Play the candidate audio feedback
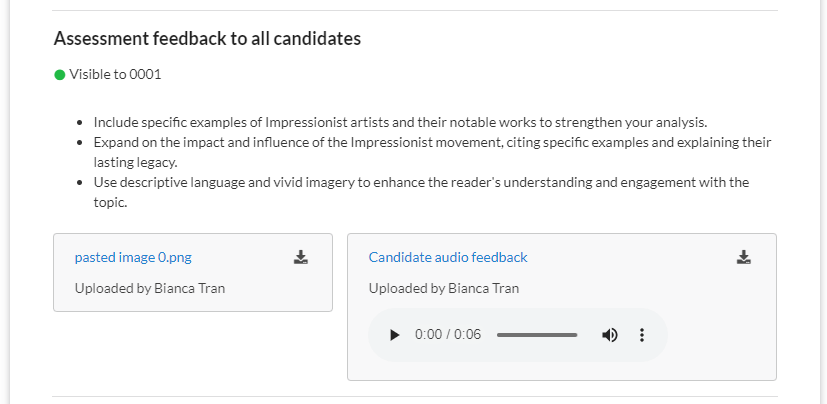Image resolution: width=827 pixels, height=404 pixels. point(394,335)
